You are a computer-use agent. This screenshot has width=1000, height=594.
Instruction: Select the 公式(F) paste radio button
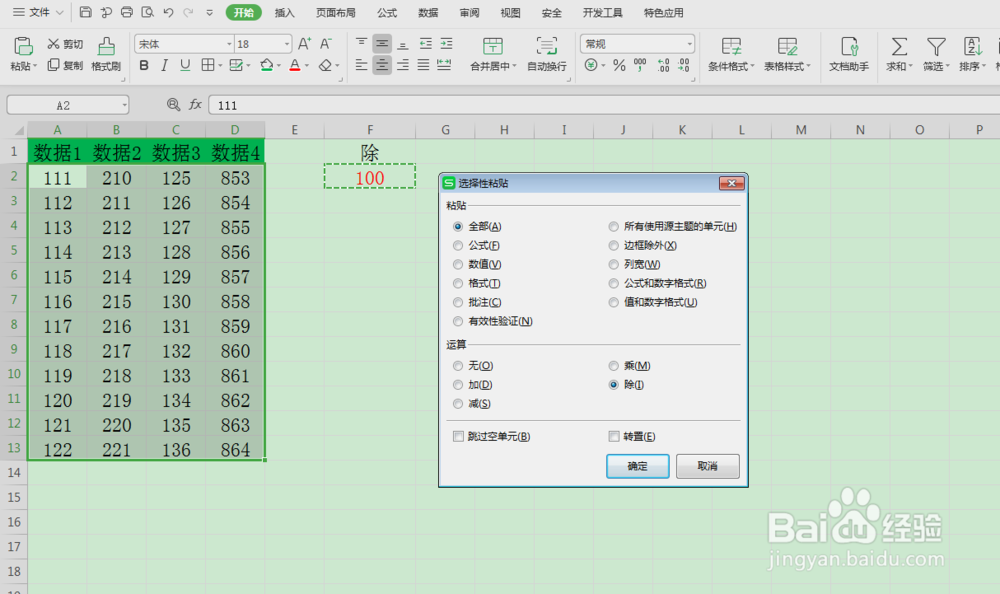(458, 246)
